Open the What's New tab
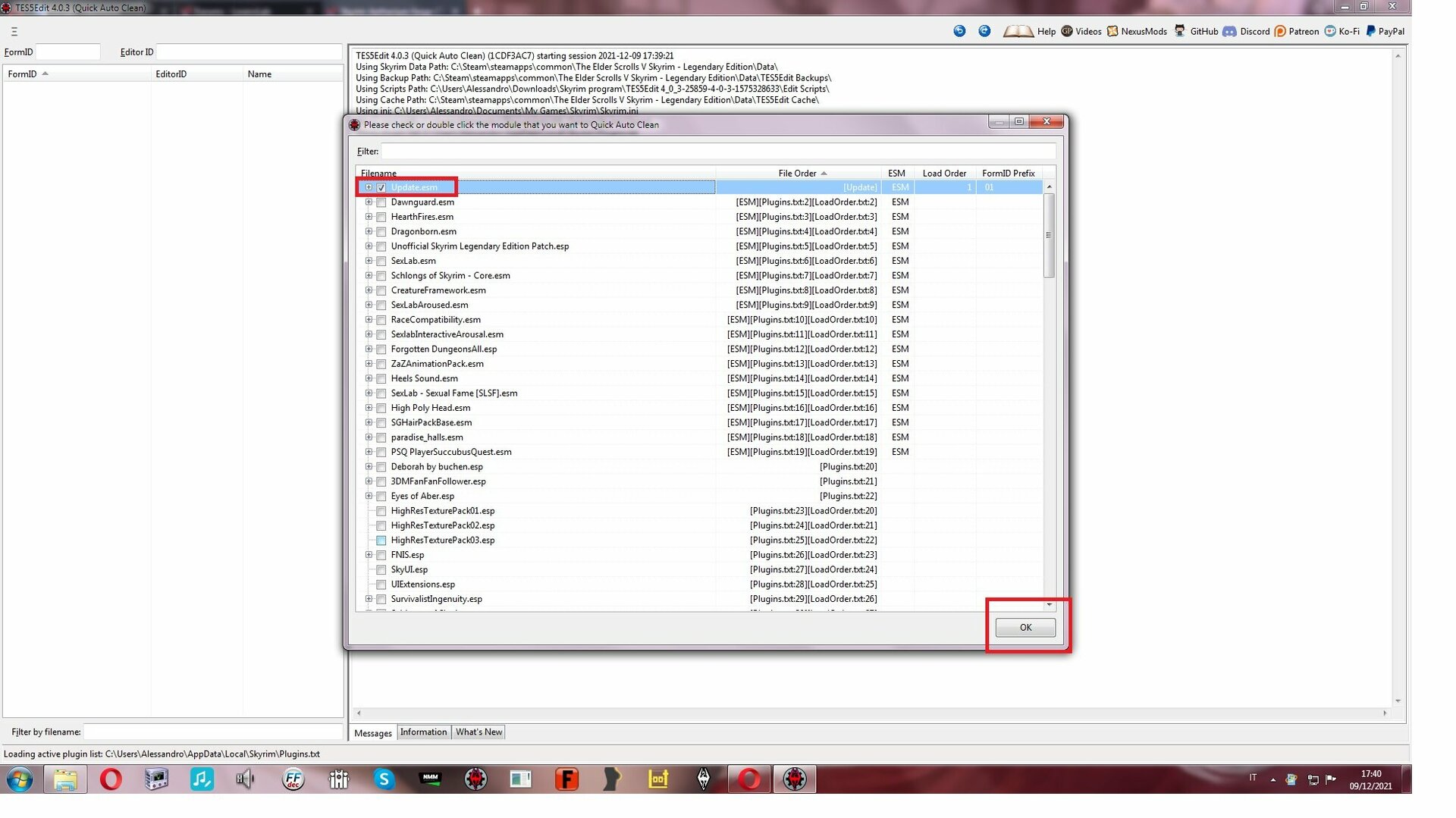The image size is (1456, 818). [x=479, y=732]
